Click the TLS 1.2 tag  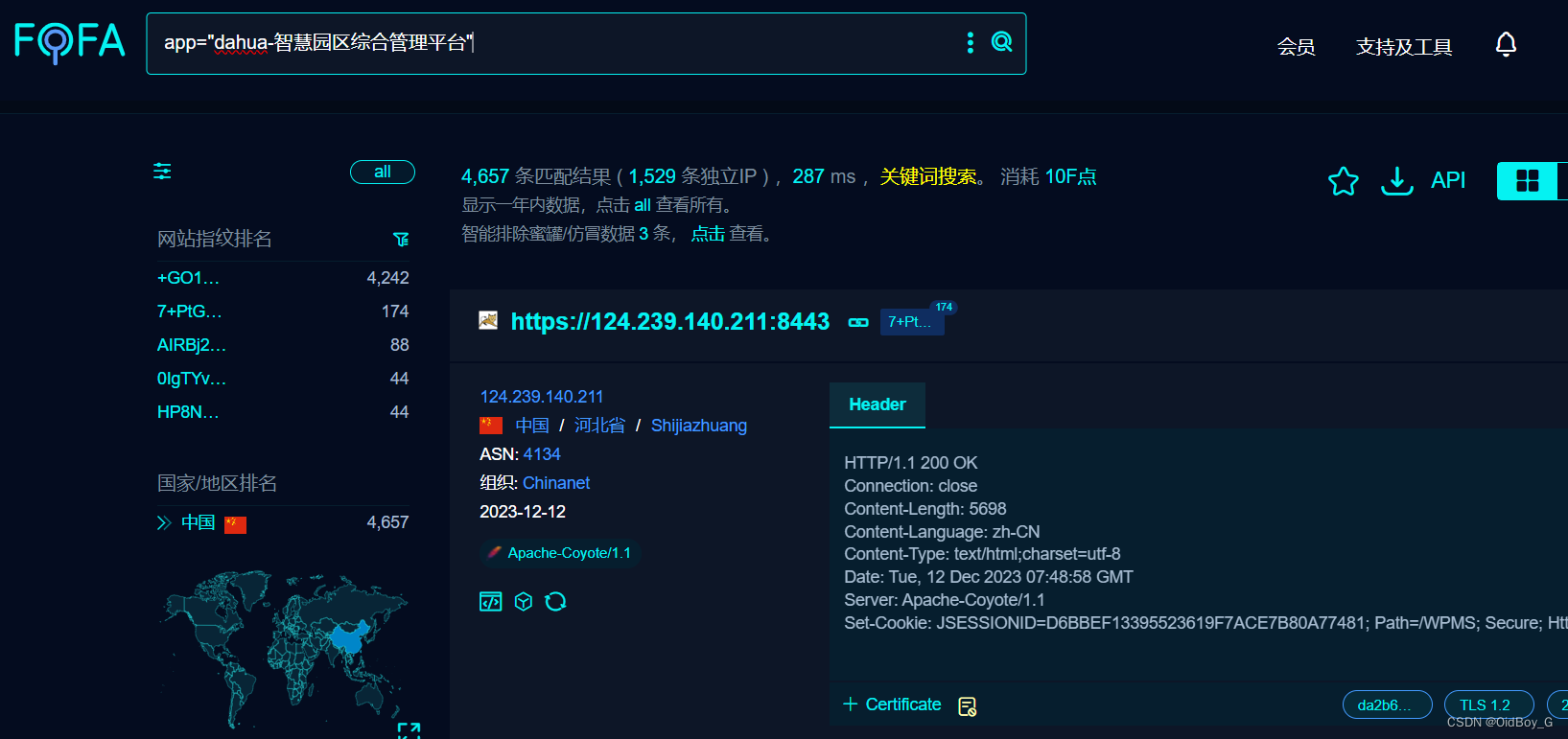point(1488,704)
